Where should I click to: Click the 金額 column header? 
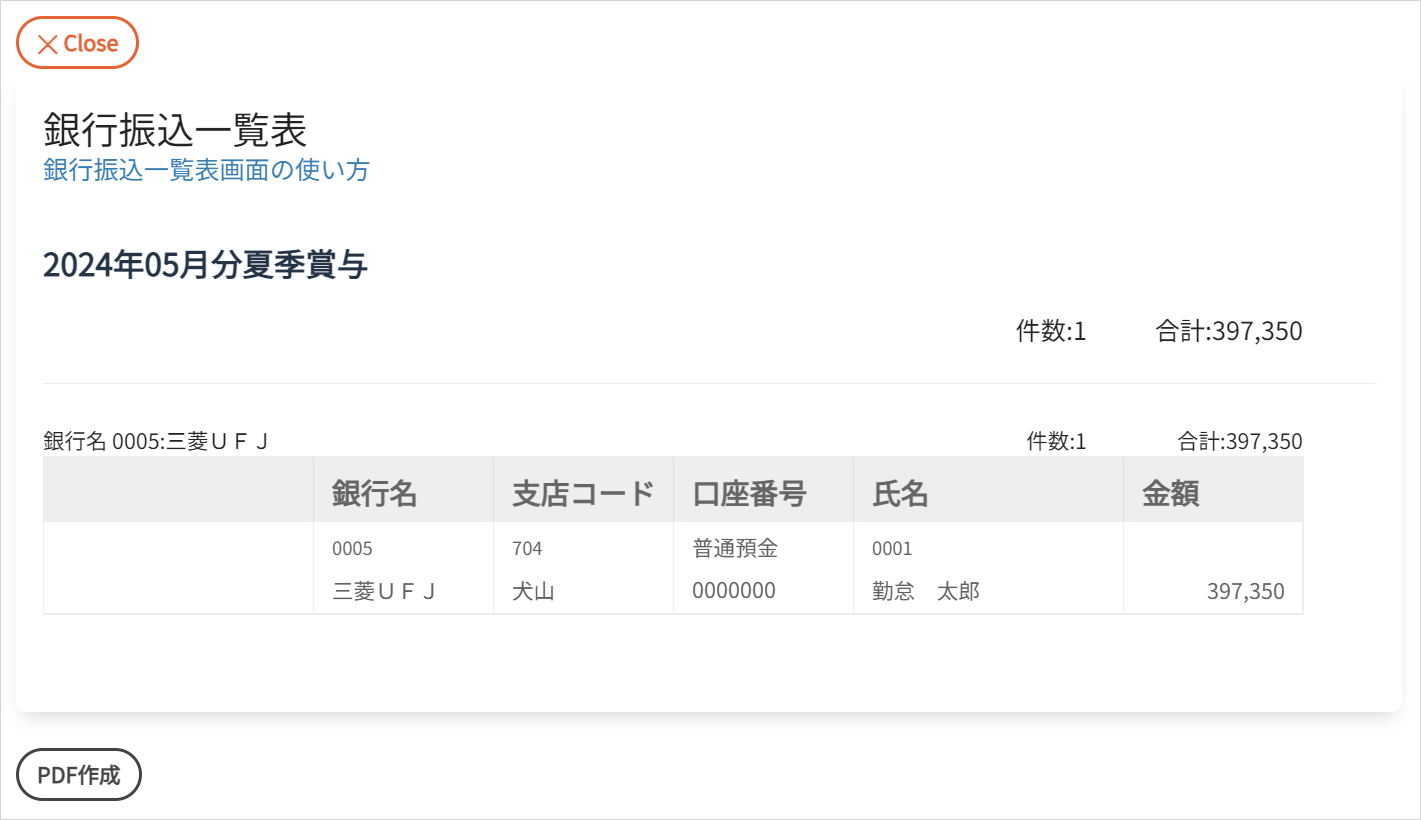pyautogui.click(x=1170, y=493)
